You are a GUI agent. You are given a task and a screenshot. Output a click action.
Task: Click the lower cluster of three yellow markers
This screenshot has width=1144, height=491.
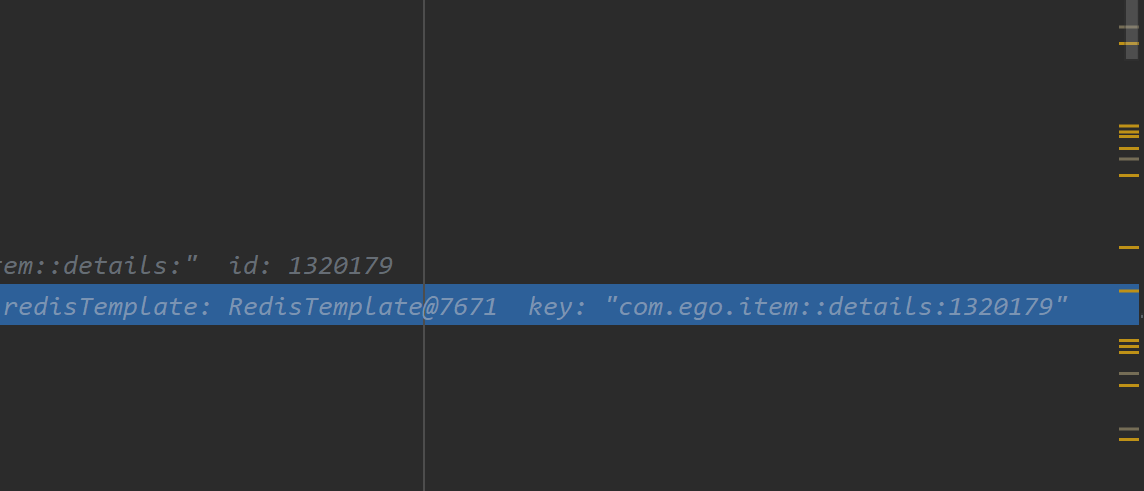point(1129,346)
